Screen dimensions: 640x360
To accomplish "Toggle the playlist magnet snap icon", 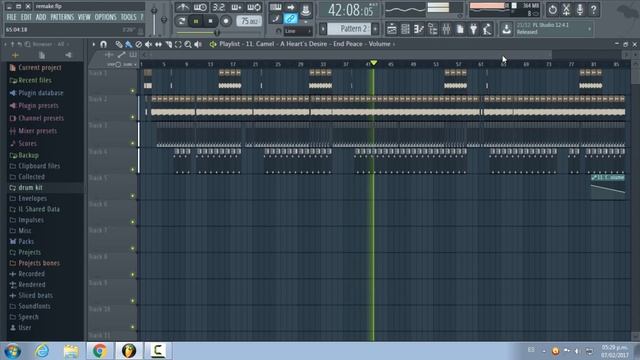I will [x=103, y=44].
